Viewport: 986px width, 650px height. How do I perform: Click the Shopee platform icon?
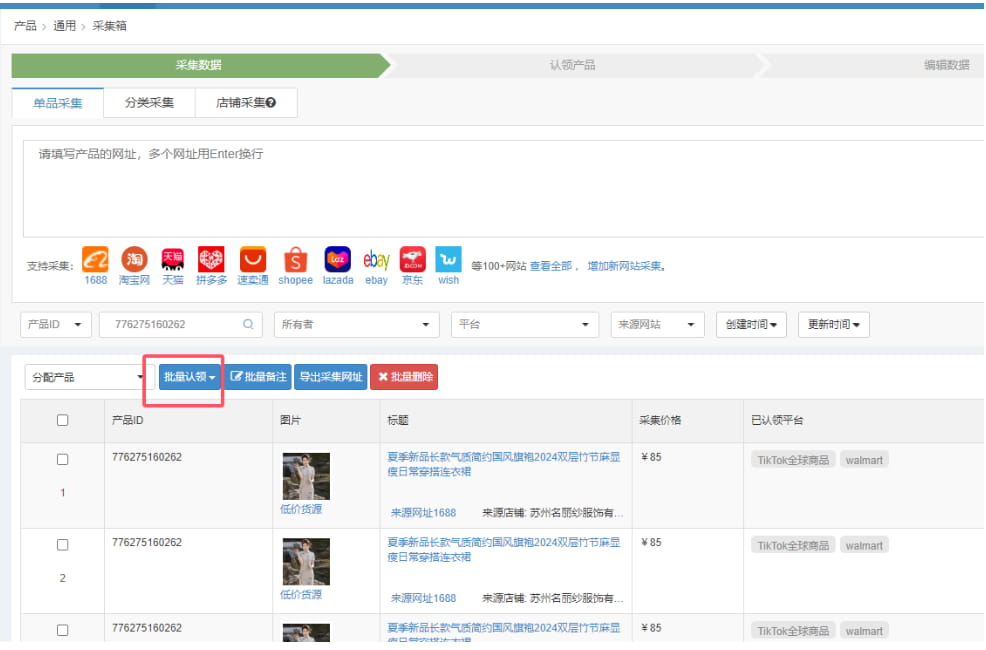(x=295, y=260)
